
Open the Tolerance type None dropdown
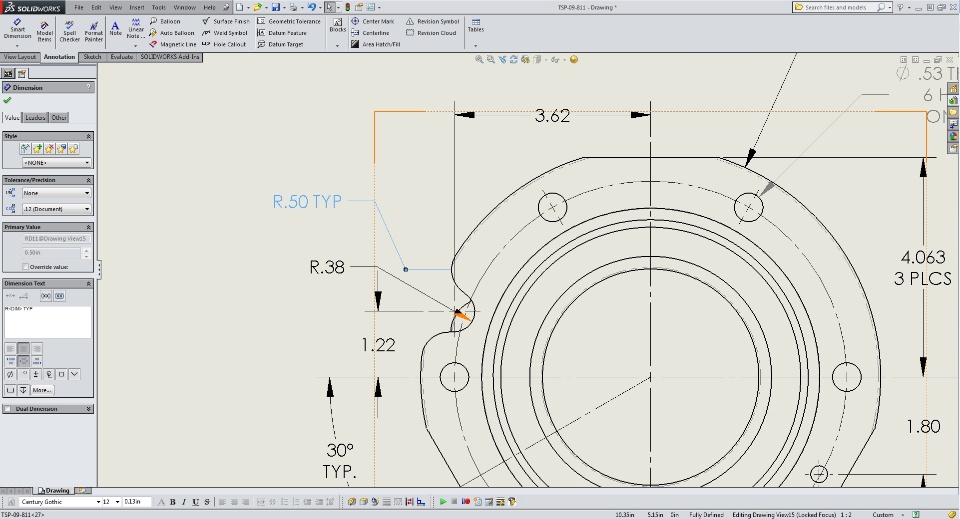[x=56, y=193]
